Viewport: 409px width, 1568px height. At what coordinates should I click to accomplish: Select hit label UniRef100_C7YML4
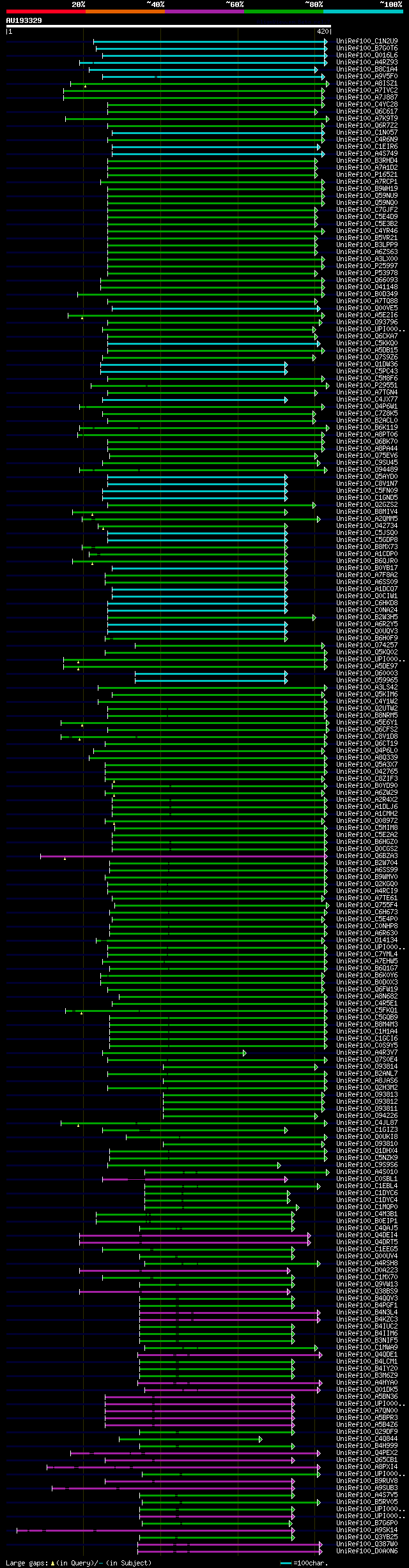pos(367,954)
